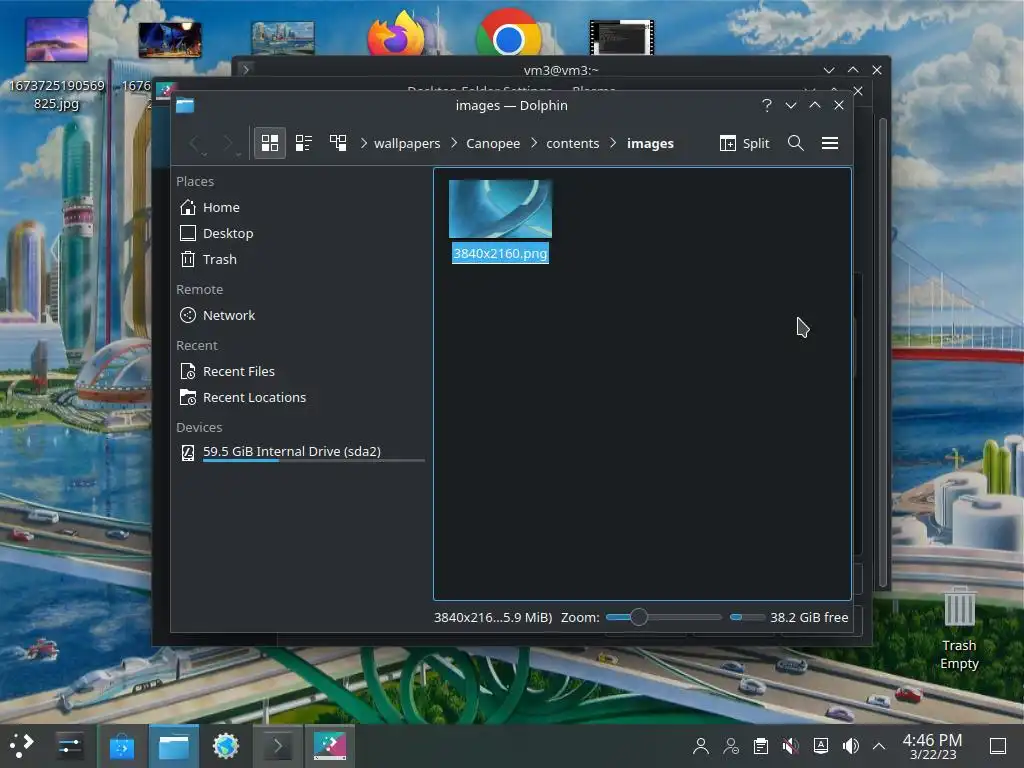Open user account tray icon
1024x768 pixels.
click(701, 746)
